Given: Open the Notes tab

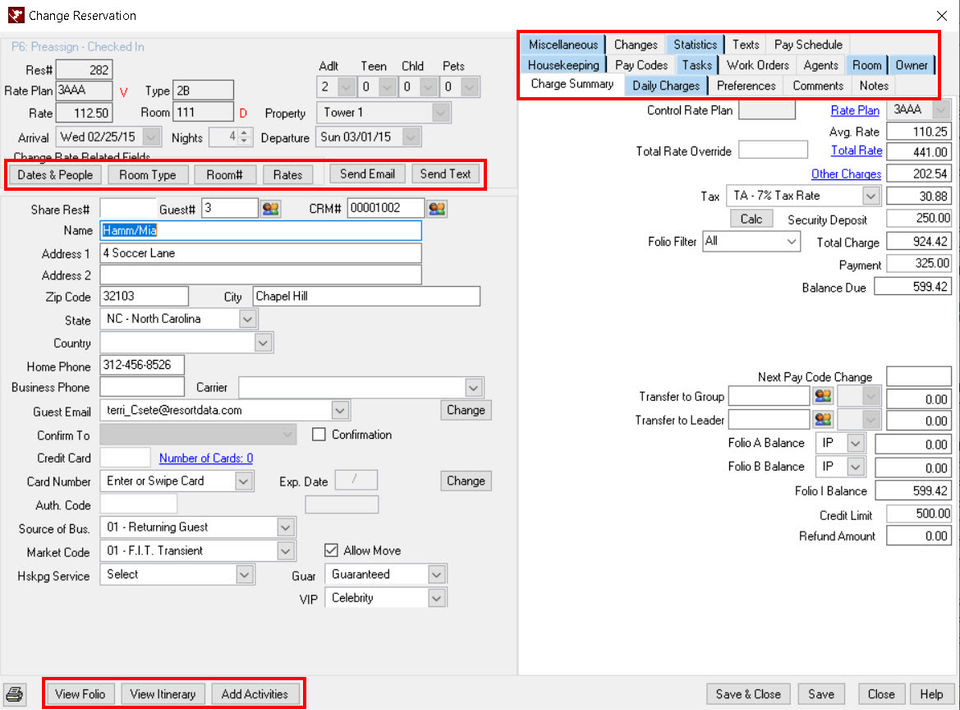Looking at the screenshot, I should [x=874, y=86].
